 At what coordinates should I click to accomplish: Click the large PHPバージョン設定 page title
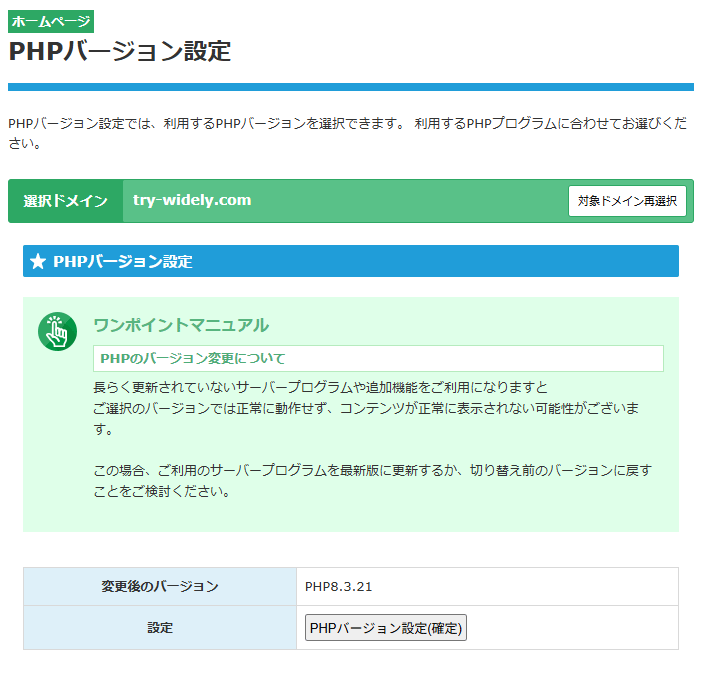pos(120,51)
